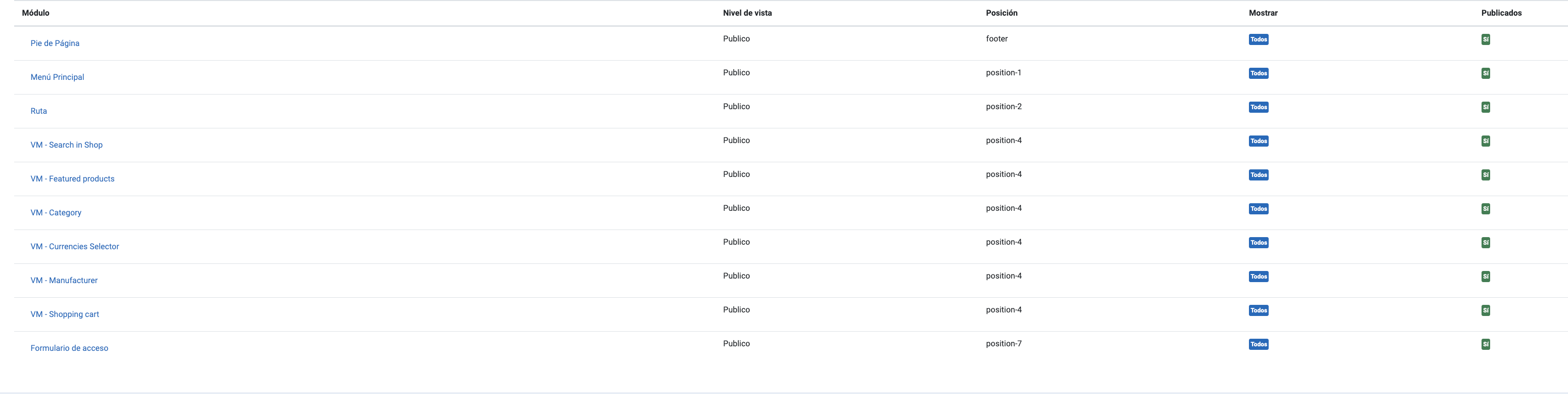Open Formulario de acceso module
1568x409 pixels.
(69, 348)
